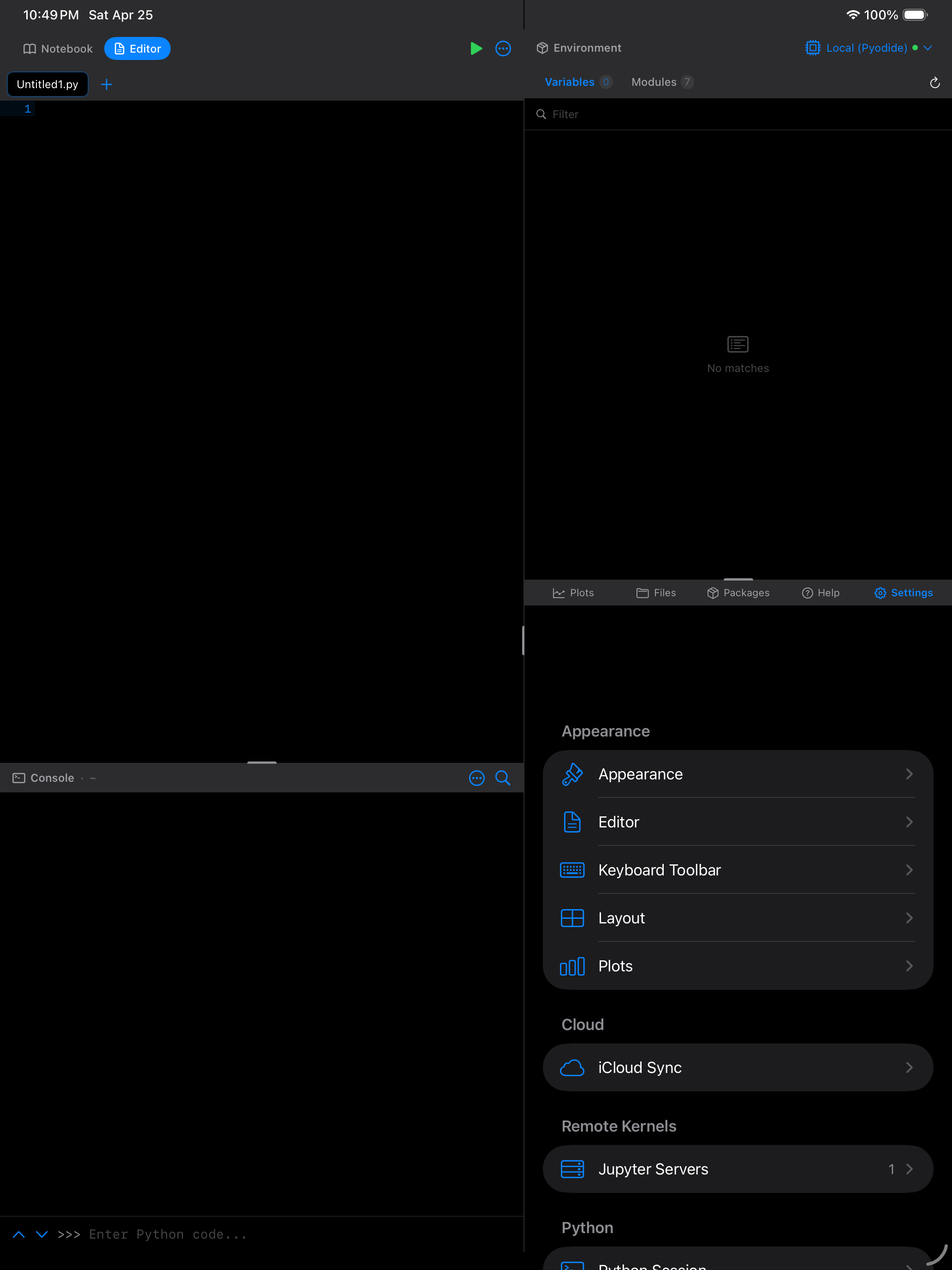Click line 1 in the code editor
Viewport: 952px width, 1270px height.
[262, 108]
